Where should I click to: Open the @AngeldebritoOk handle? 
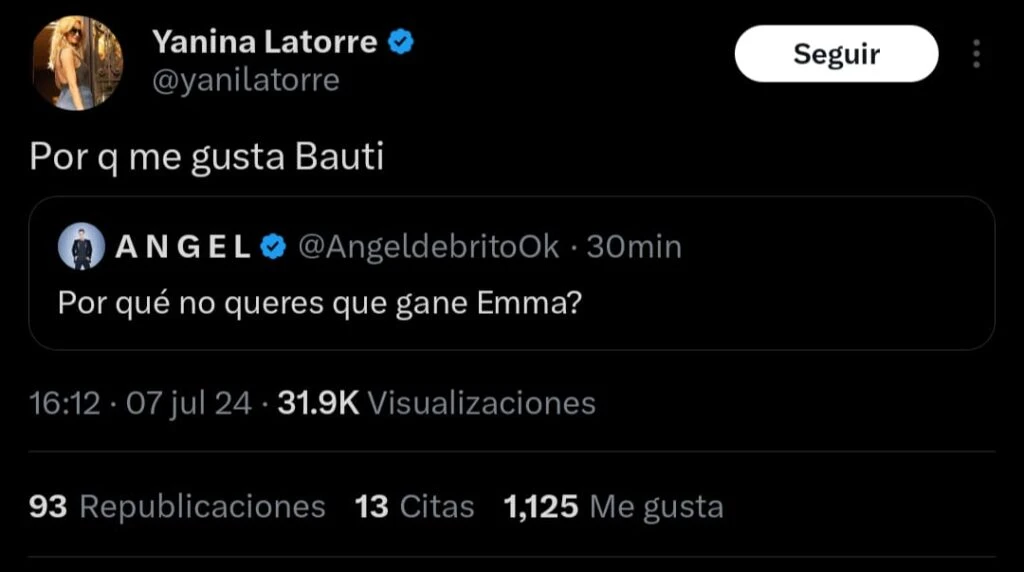coord(429,247)
